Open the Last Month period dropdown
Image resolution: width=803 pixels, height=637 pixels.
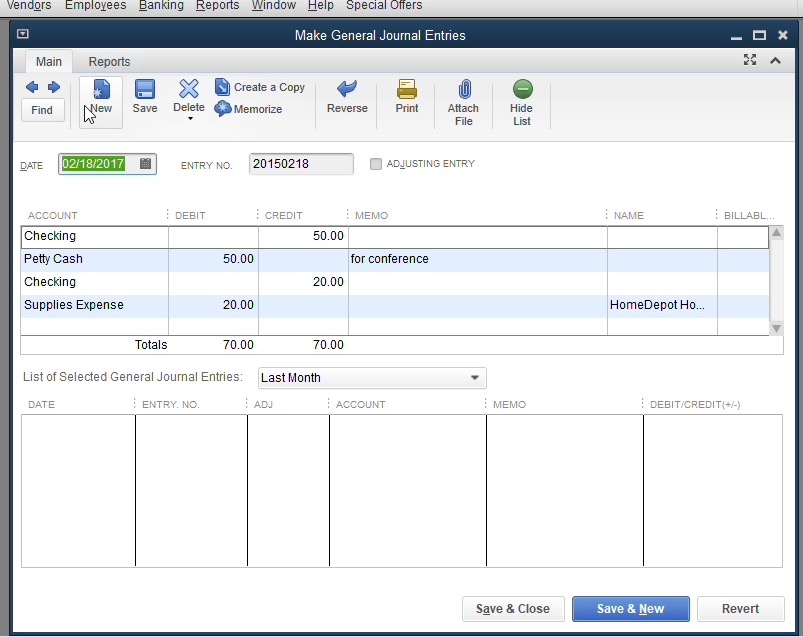pyautogui.click(x=372, y=378)
